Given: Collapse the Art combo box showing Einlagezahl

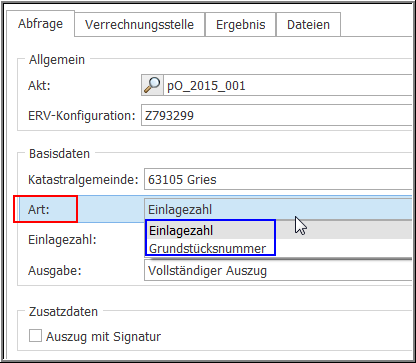Looking at the screenshot, I should (278, 209).
